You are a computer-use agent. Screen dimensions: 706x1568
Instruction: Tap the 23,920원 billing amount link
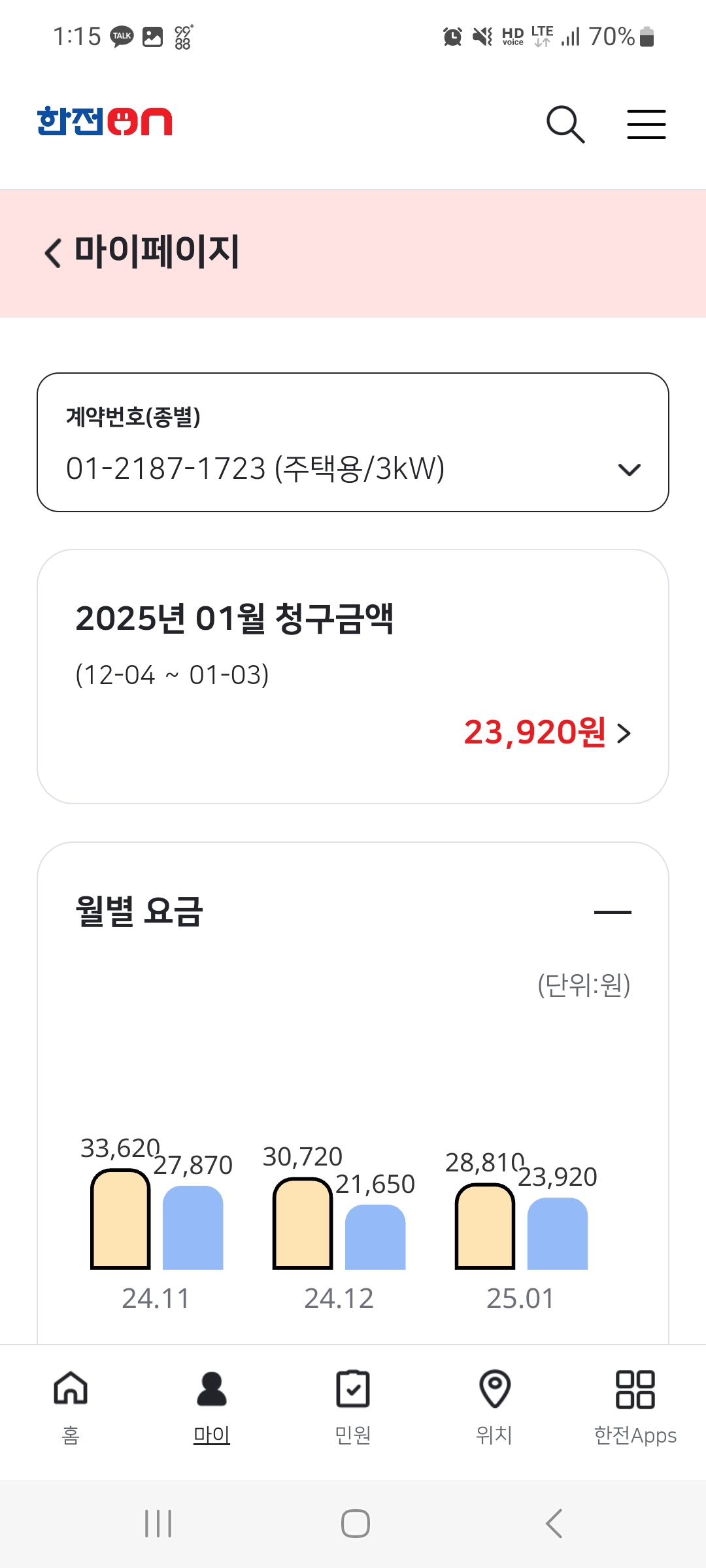coord(535,732)
